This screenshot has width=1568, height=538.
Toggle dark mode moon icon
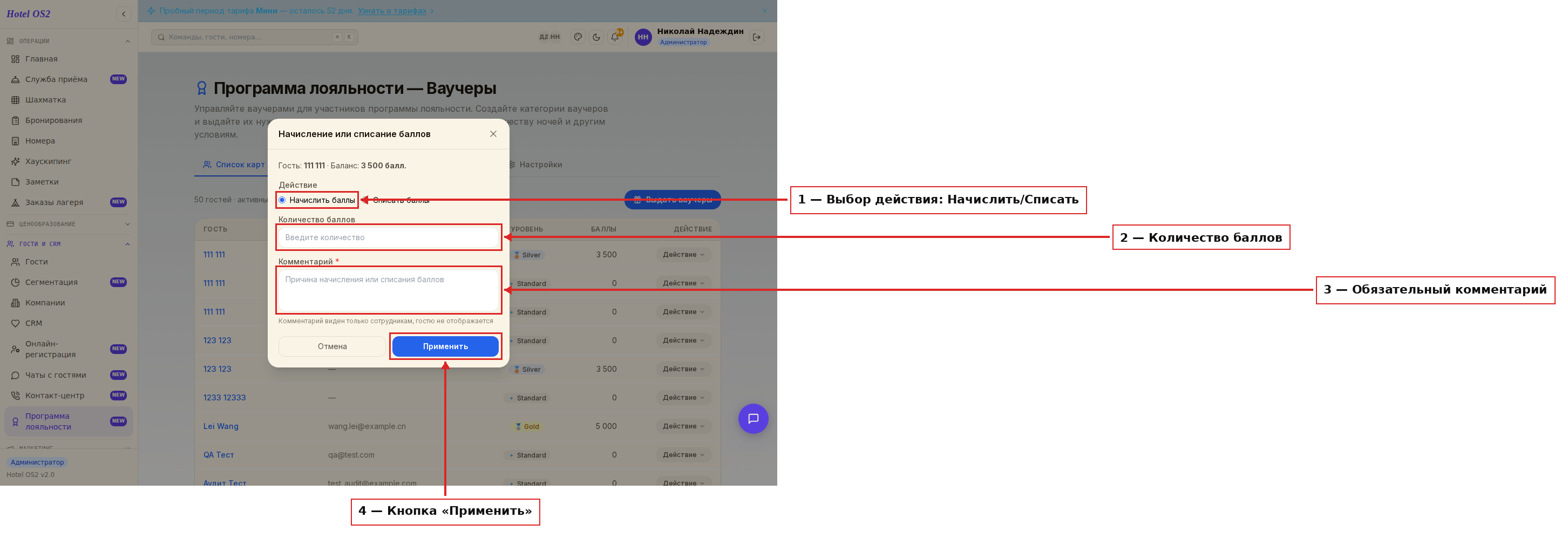pos(596,37)
